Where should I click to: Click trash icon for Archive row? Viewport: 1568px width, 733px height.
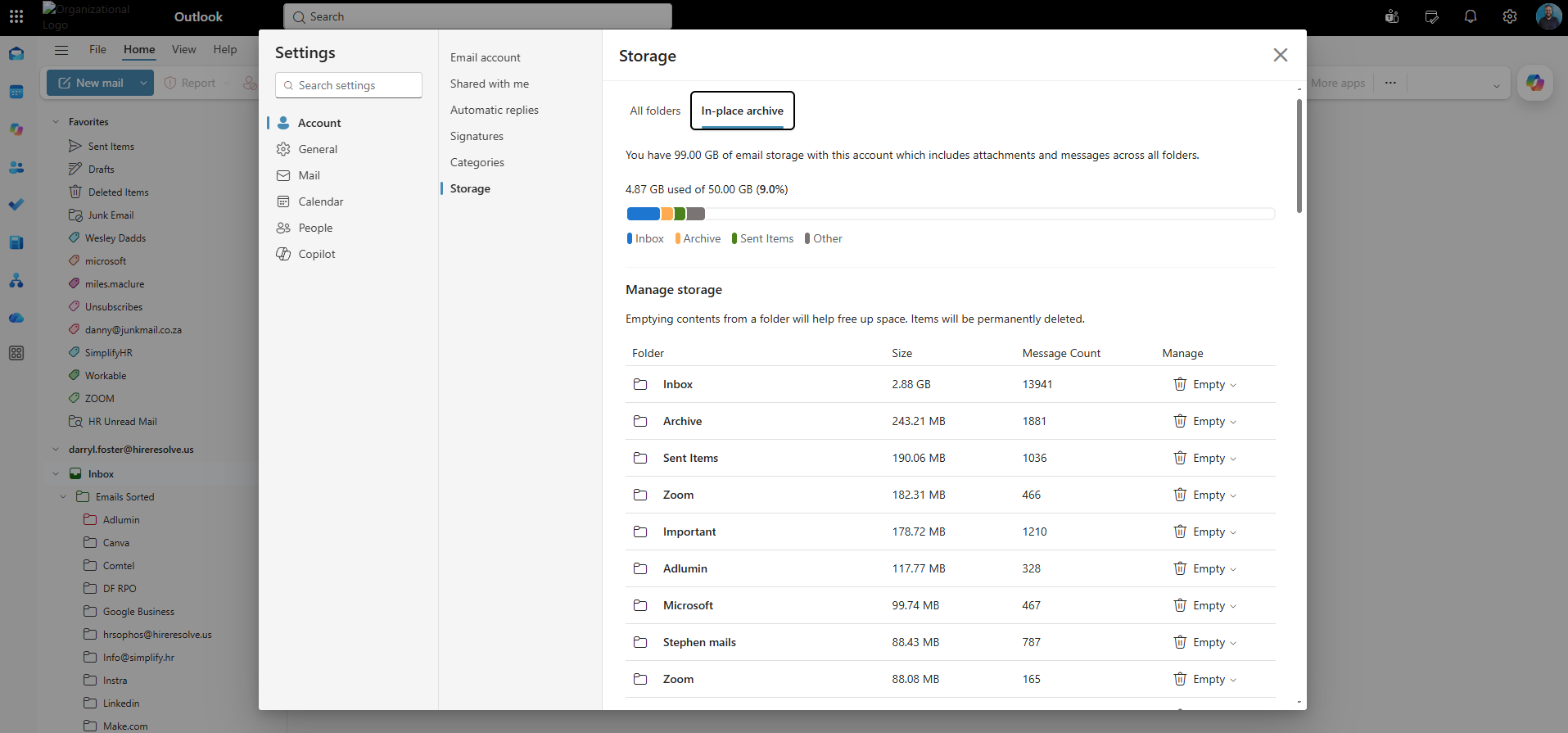pos(1180,421)
